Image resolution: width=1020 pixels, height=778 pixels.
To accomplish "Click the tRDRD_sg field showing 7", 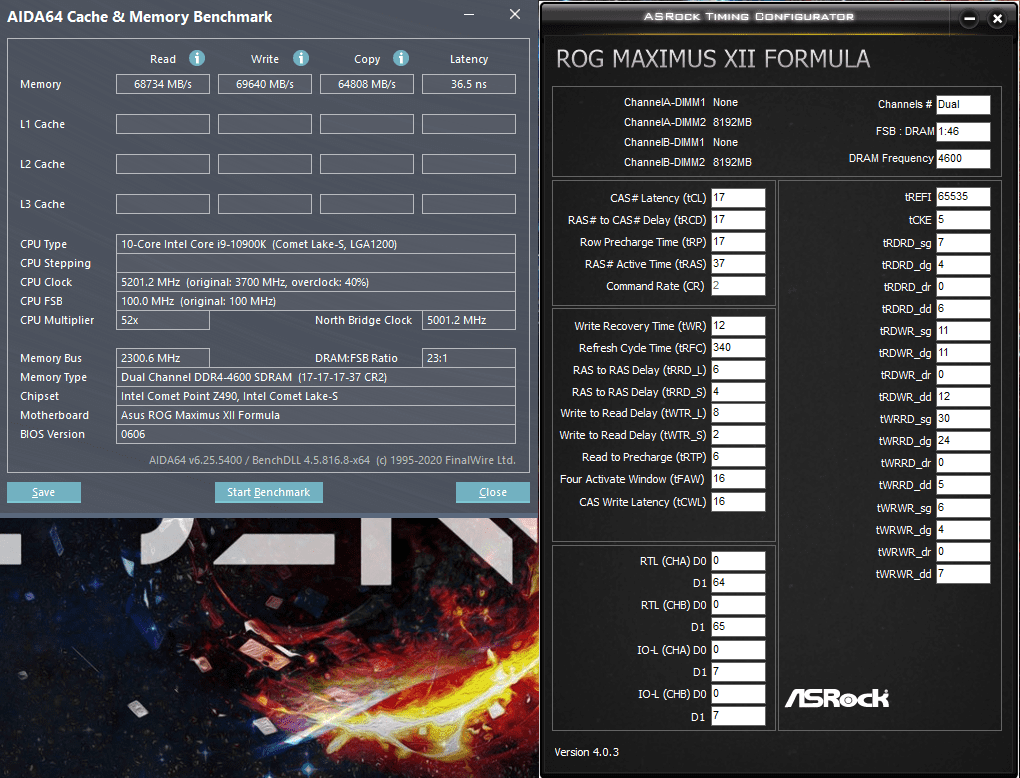I will [963, 243].
